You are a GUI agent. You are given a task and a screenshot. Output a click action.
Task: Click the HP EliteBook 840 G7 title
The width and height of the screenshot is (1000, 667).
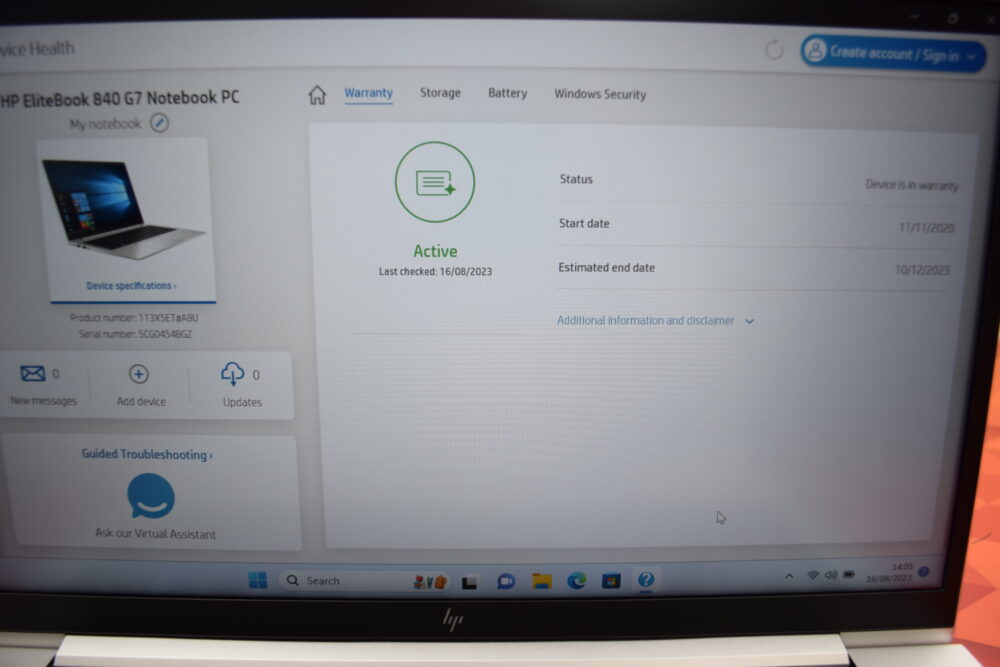click(x=120, y=99)
